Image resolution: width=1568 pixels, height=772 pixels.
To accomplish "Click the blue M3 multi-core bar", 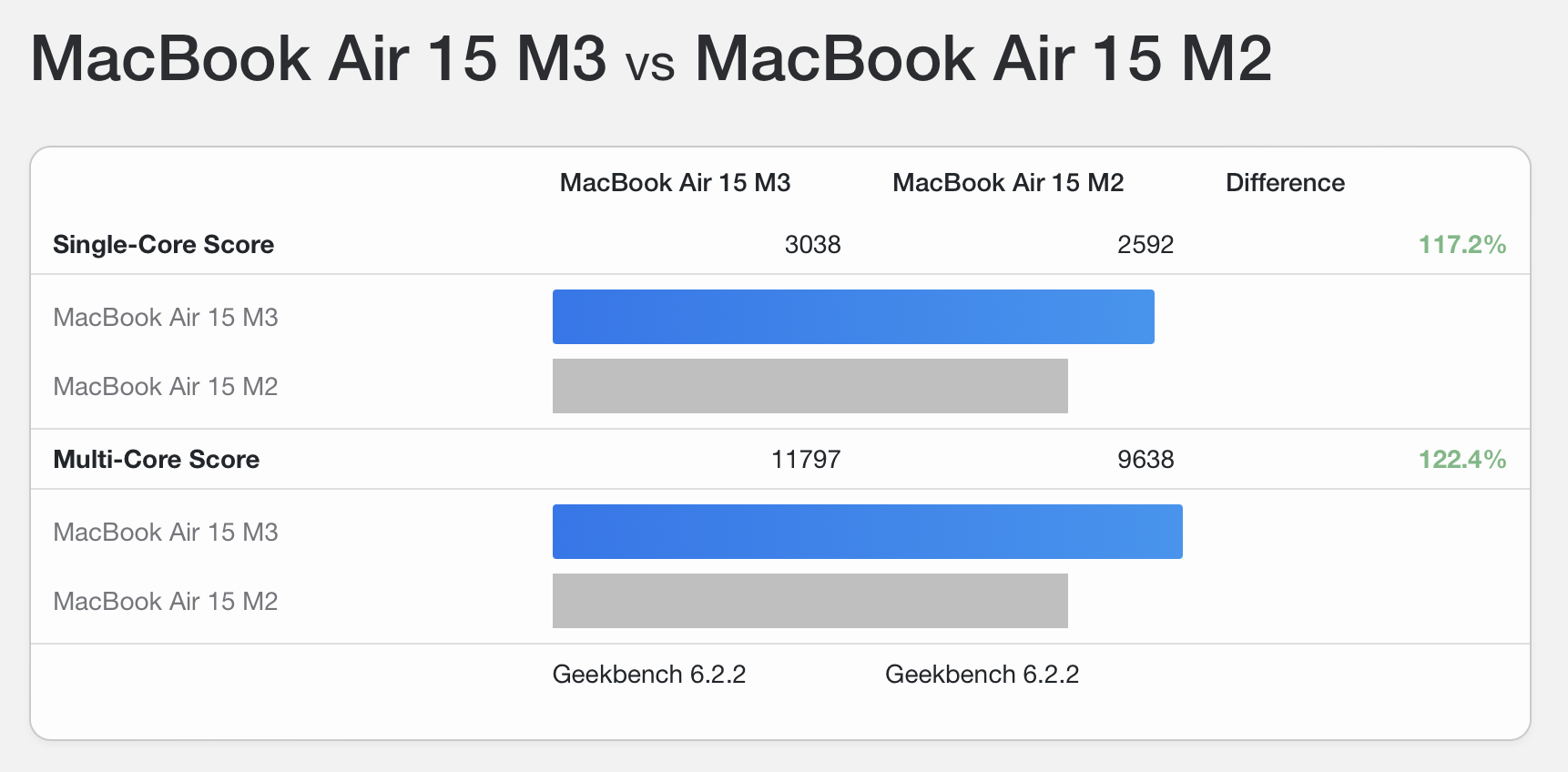I will 867,532.
